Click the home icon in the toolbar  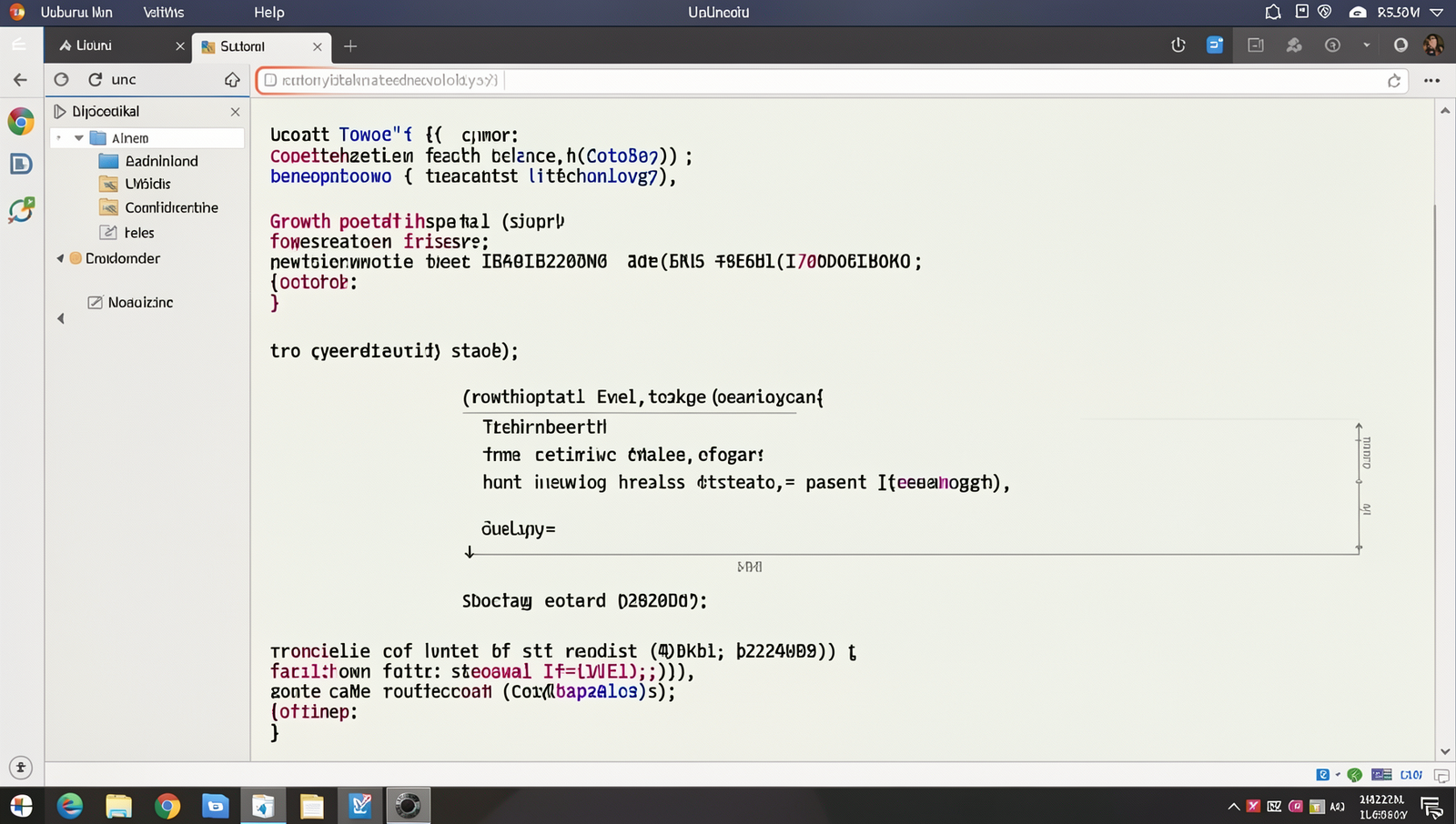(232, 80)
